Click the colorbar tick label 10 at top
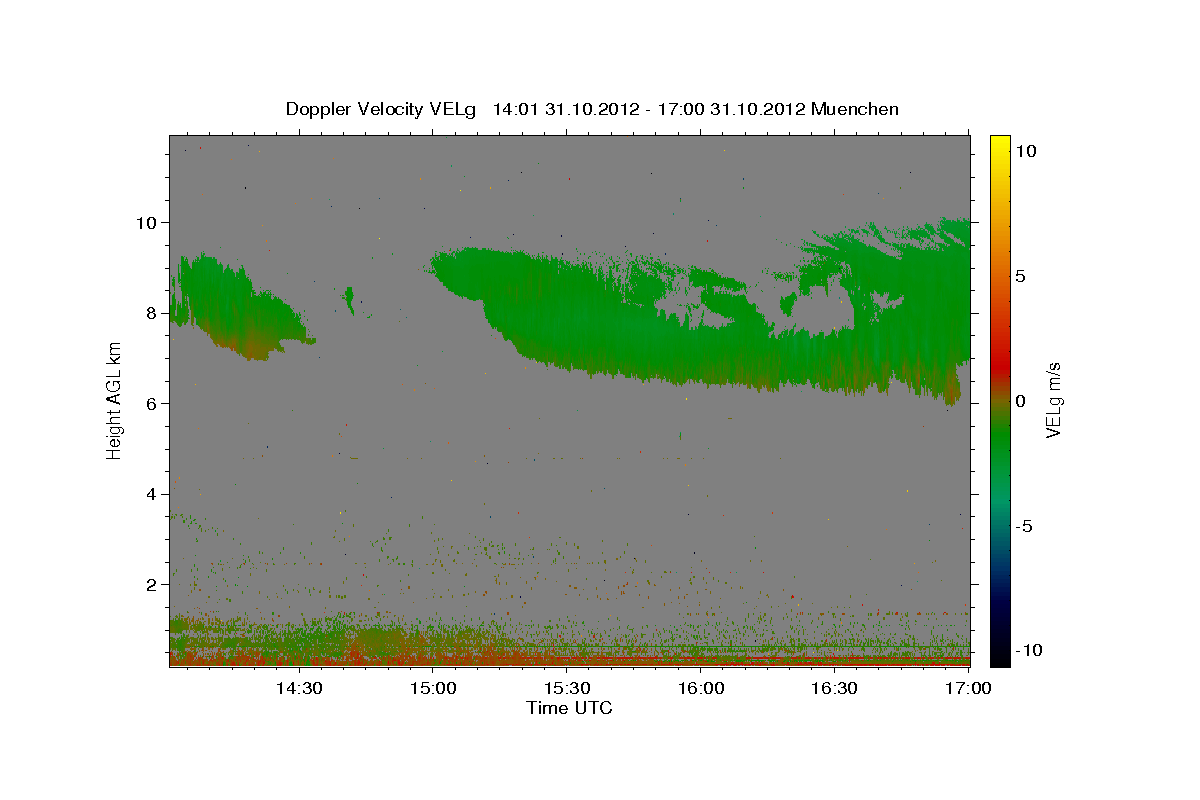The image size is (1200, 800). tap(1026, 151)
